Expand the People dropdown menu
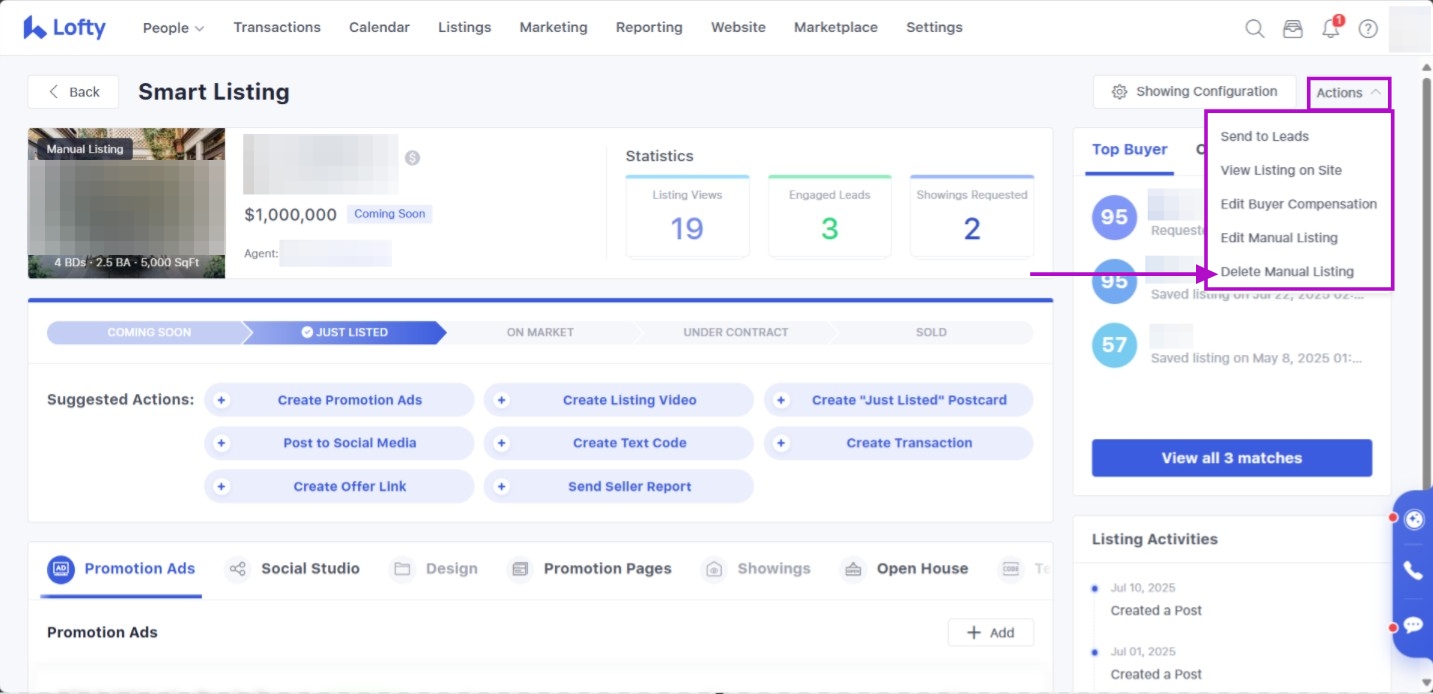The width and height of the screenshot is (1433, 694). (173, 28)
